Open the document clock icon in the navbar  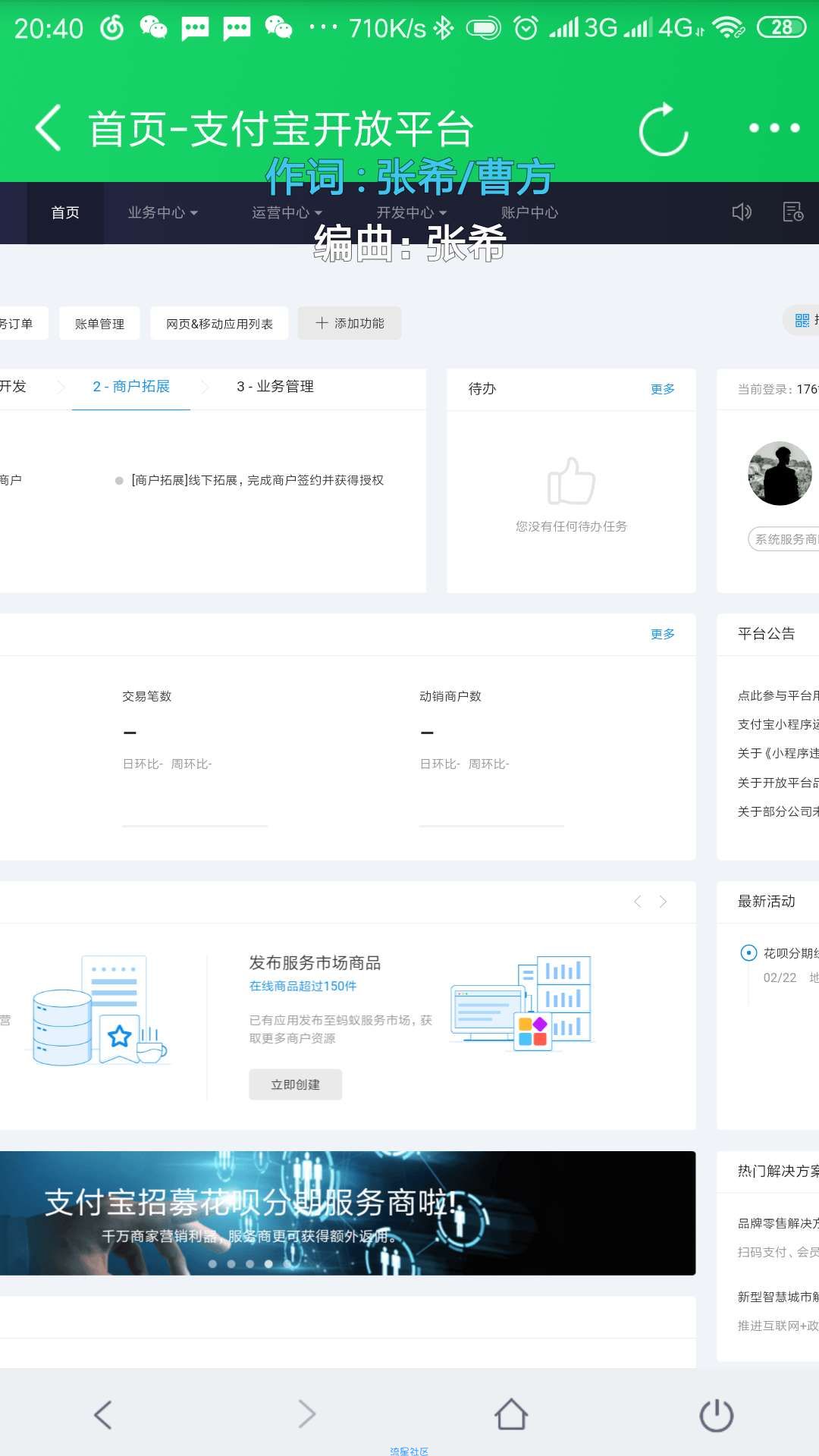[x=793, y=212]
